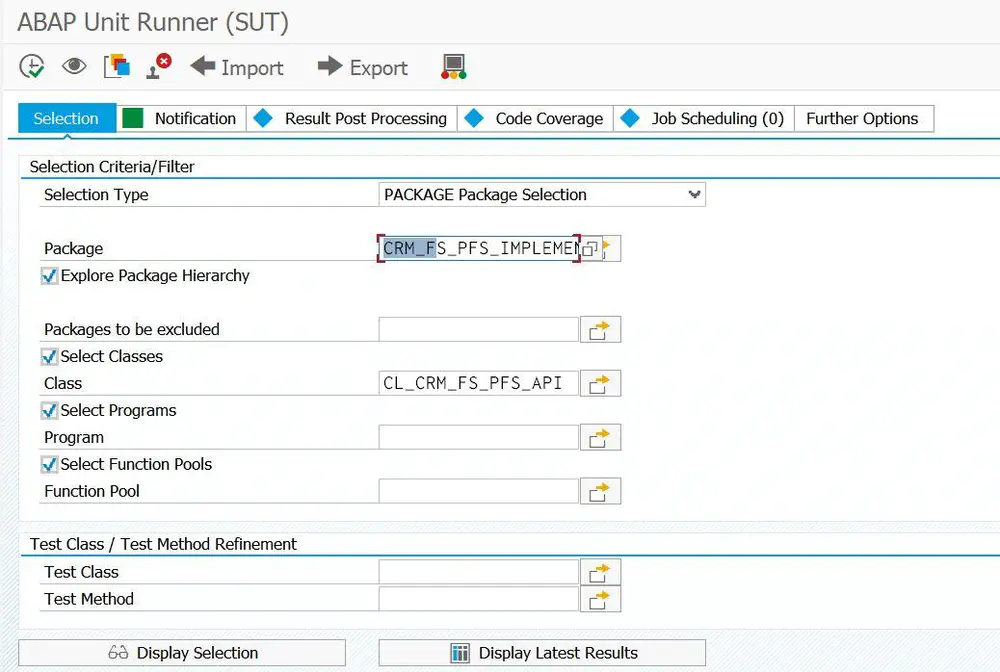The height and width of the screenshot is (672, 1000).
Task: Click the monitor traffic-light icon
Action: [x=453, y=67]
